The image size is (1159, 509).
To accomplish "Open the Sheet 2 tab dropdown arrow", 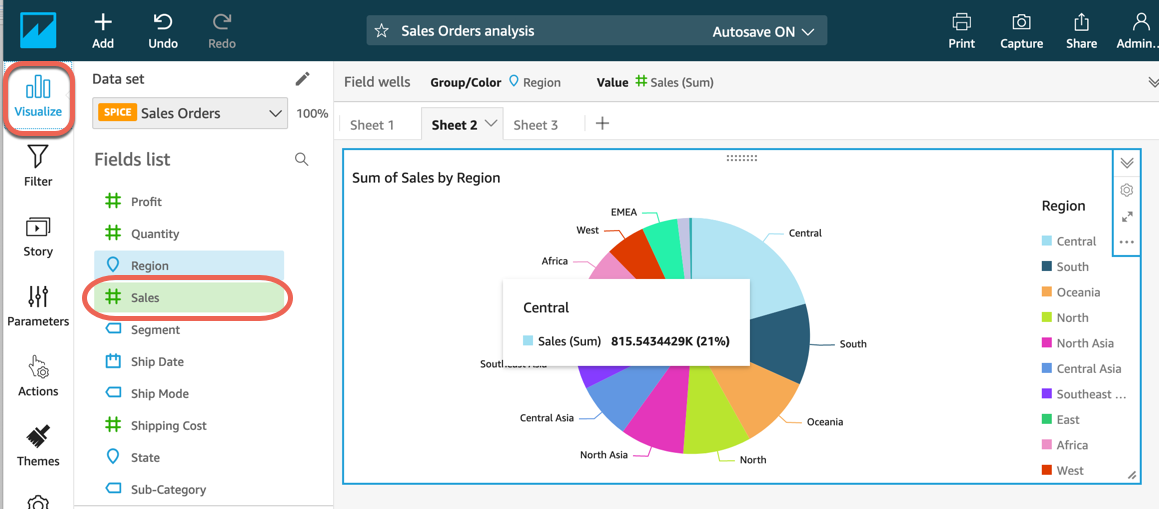I will [x=491, y=124].
